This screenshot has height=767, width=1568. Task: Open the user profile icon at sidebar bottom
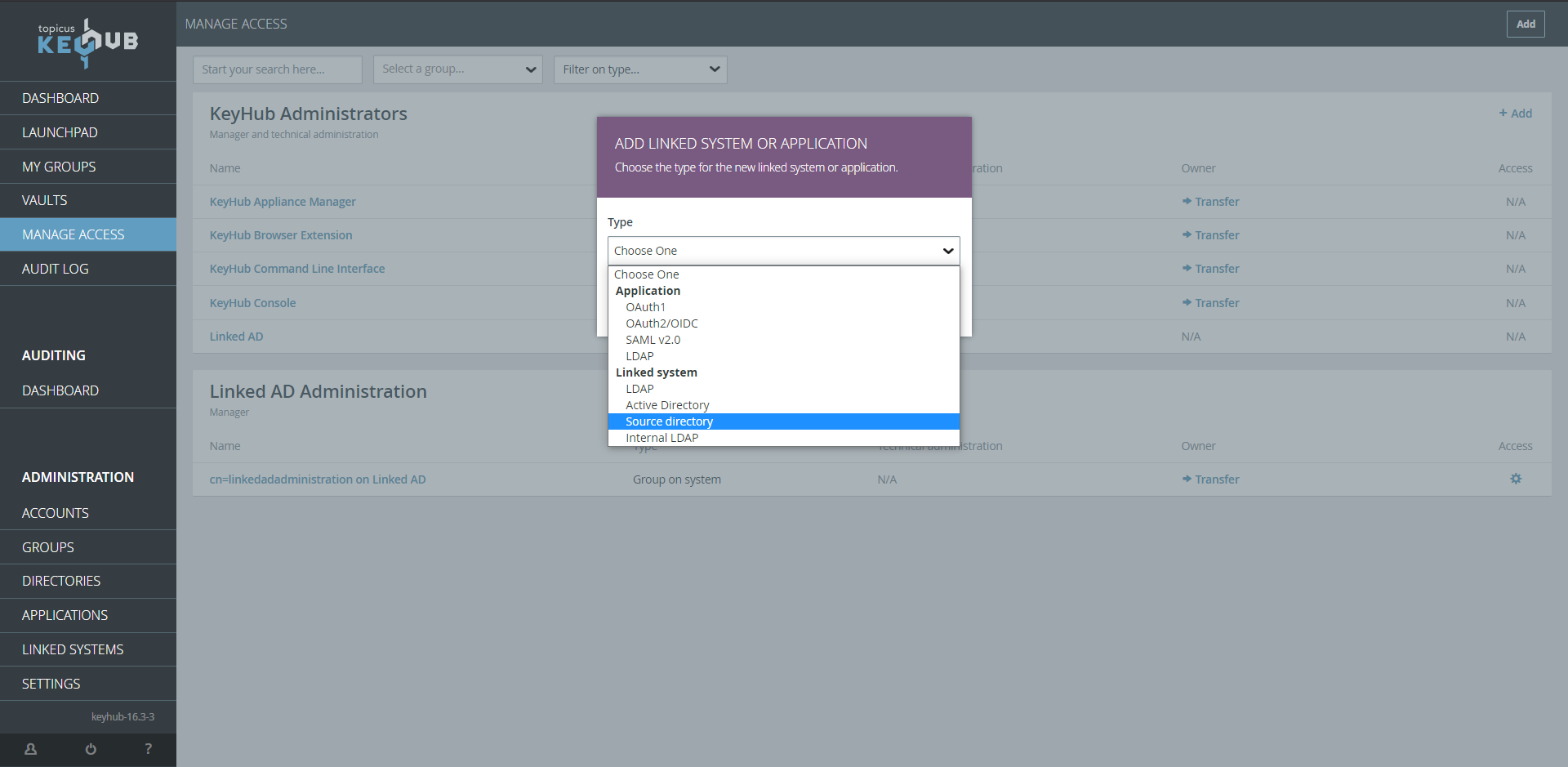point(30,749)
